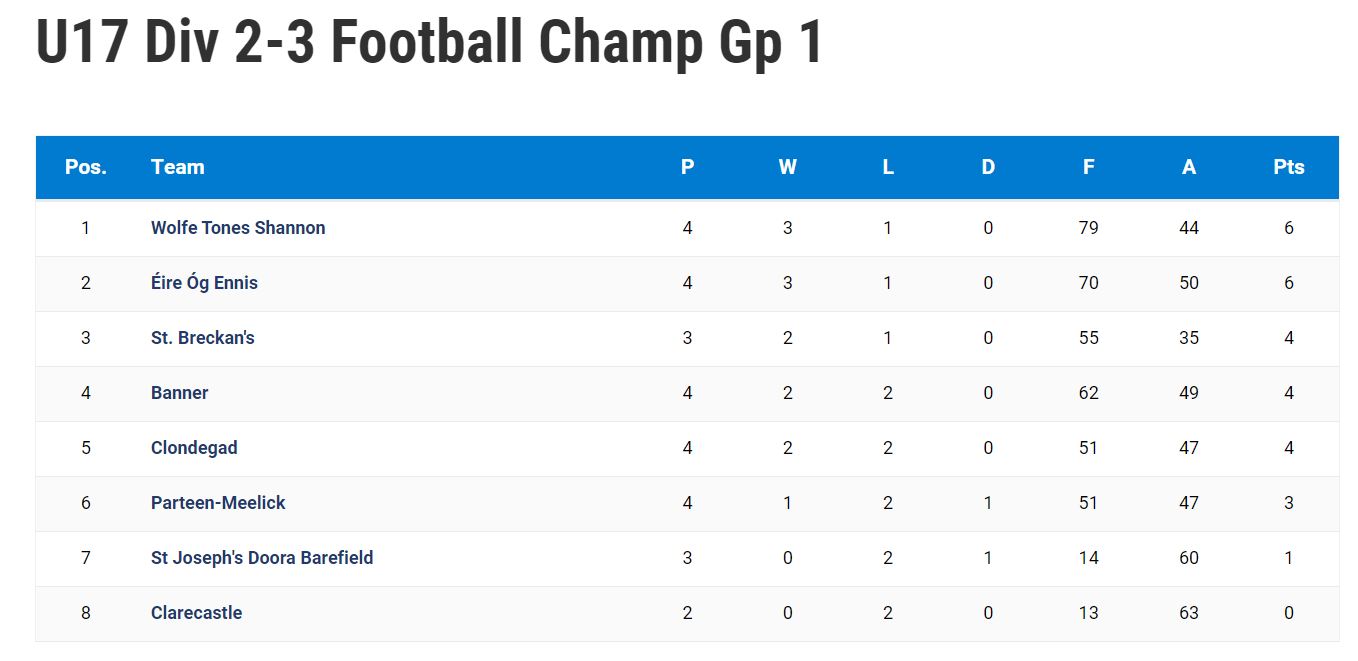1358x661 pixels.
Task: Click the L (losses) column header
Action: tap(888, 167)
